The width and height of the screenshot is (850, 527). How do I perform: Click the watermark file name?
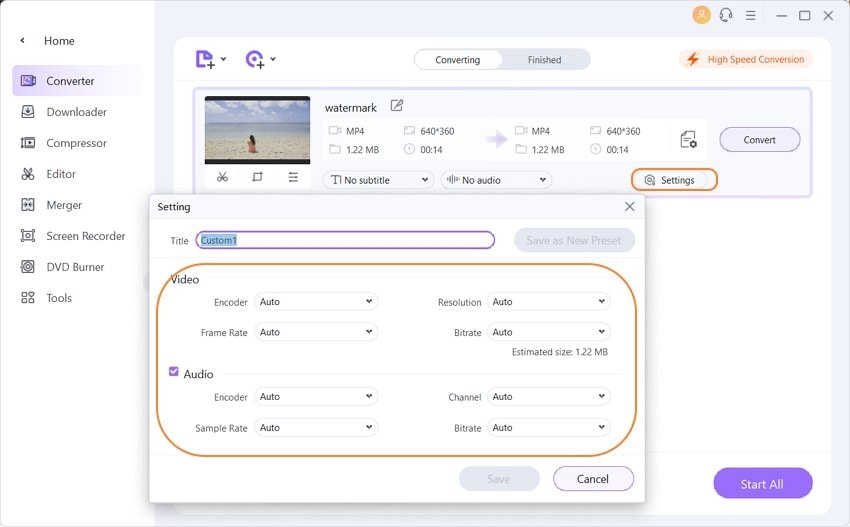coord(351,107)
